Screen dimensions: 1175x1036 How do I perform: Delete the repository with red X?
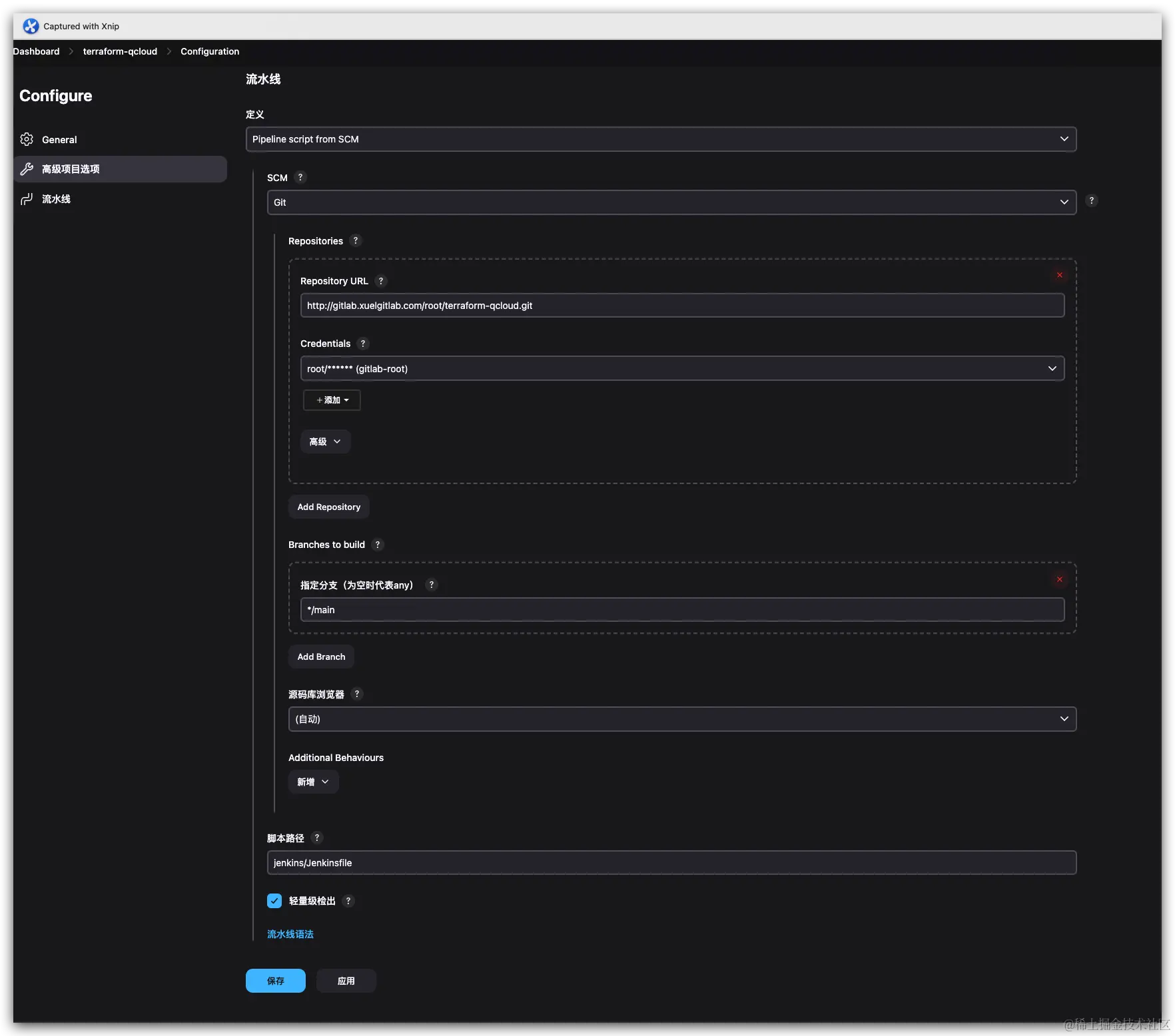1059,275
